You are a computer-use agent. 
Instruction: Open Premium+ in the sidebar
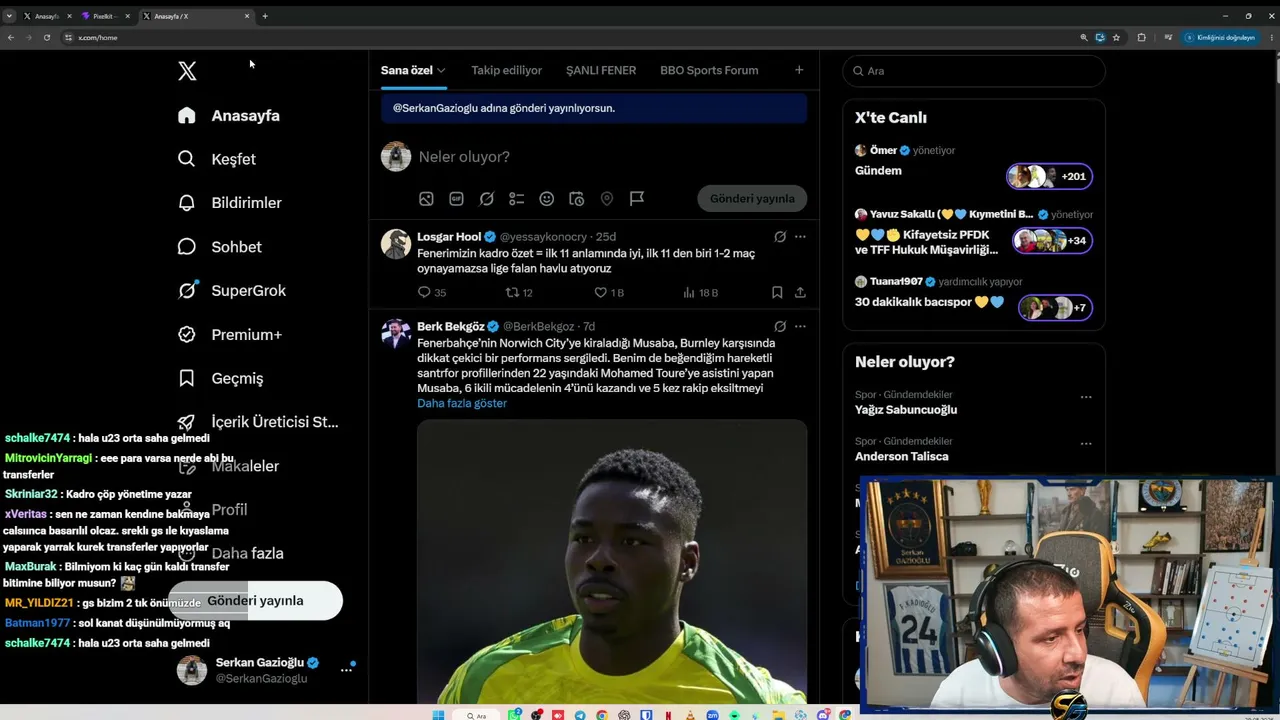click(230, 335)
